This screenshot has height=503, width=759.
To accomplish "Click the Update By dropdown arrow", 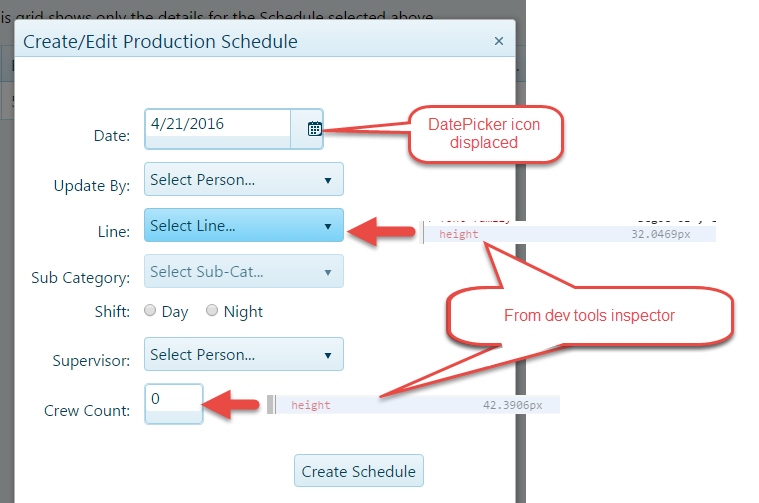I will (328, 181).
